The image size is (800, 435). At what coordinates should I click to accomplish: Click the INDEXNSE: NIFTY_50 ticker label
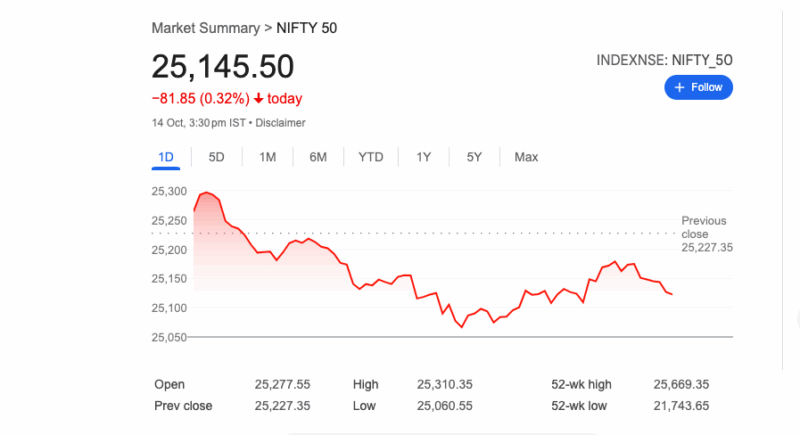coord(664,60)
